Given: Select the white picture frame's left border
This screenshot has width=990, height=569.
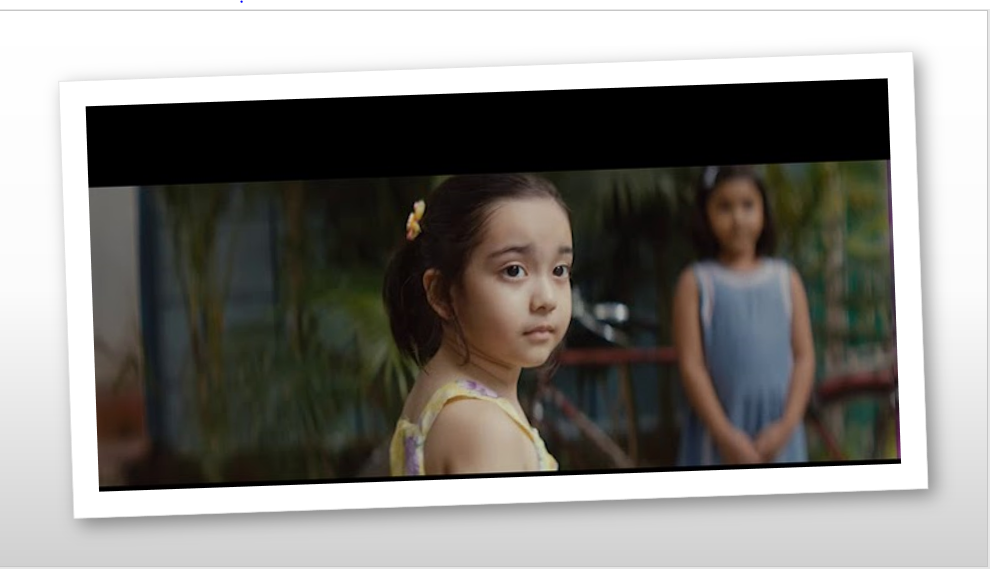Looking at the screenshot, I should 79,300.
